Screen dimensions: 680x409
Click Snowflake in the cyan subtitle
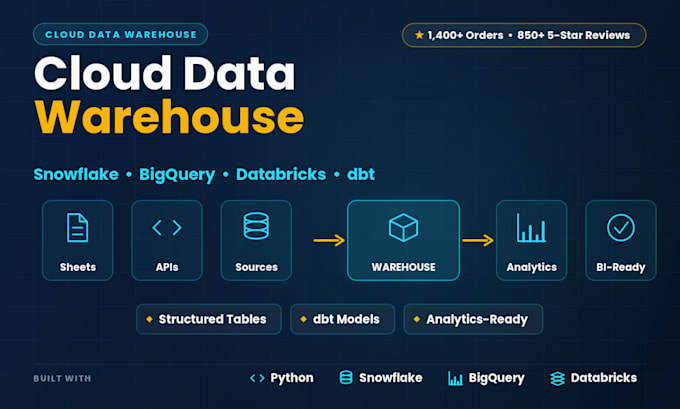(x=76, y=174)
